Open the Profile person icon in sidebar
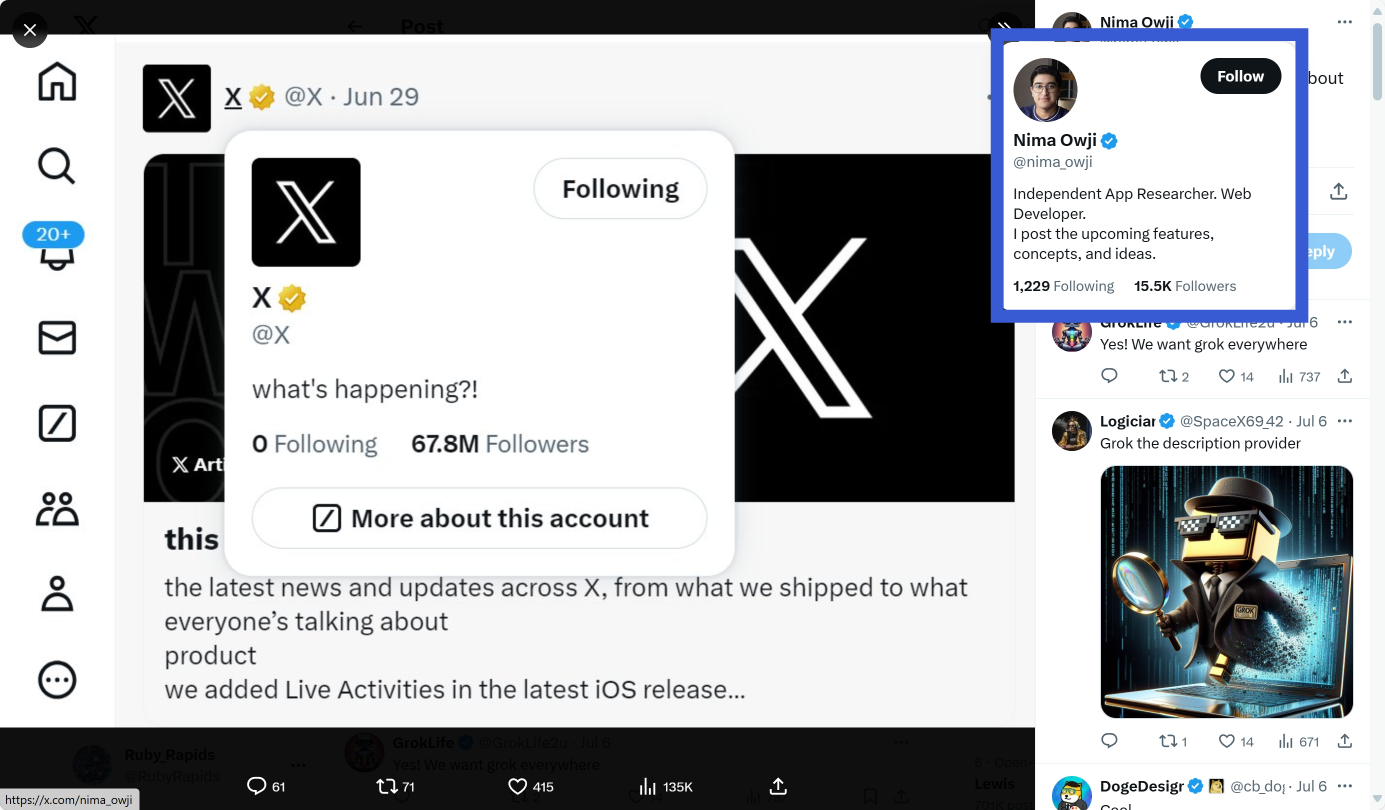 (x=57, y=594)
